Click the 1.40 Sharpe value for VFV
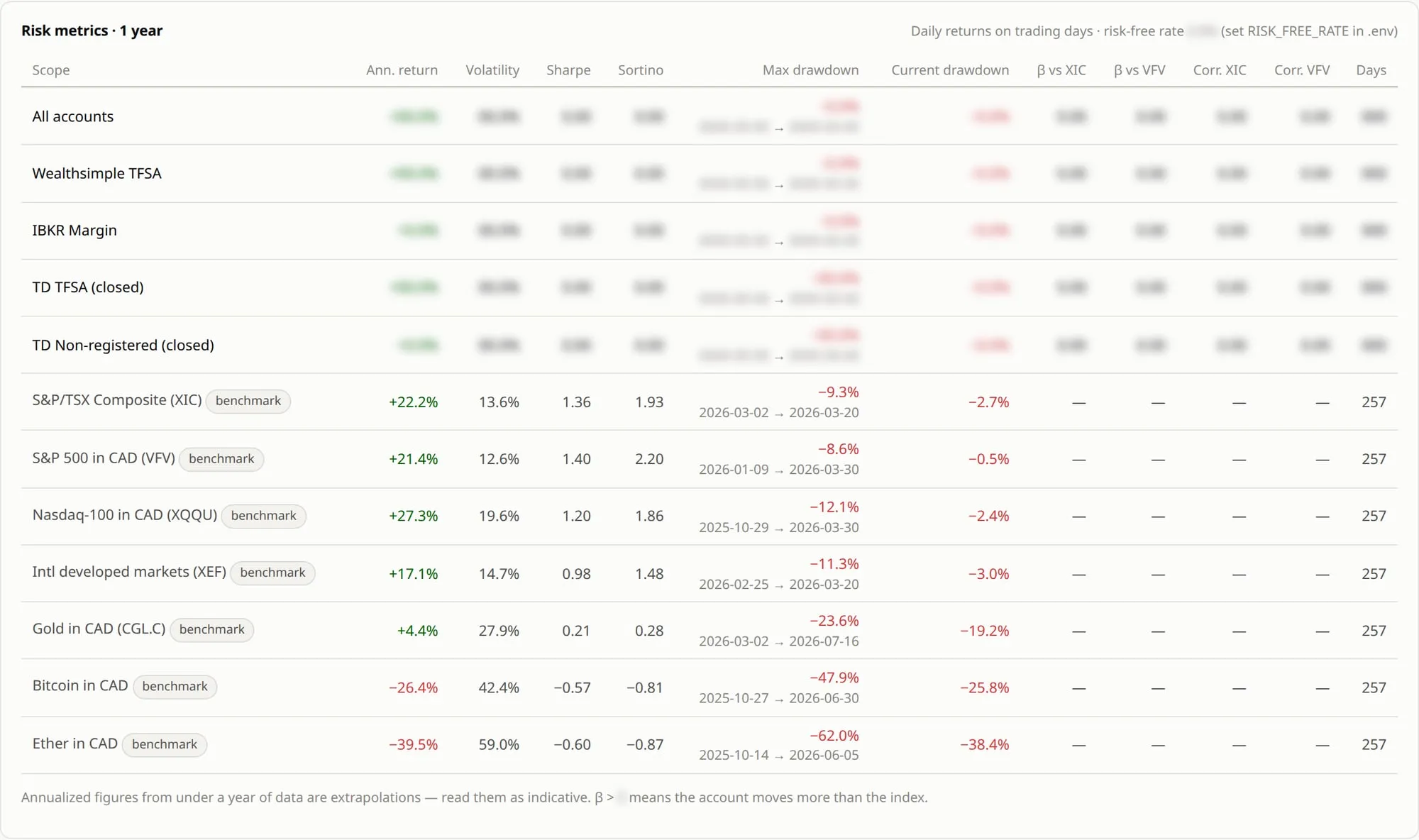Viewport: 1419px width, 840px height. coord(576,459)
